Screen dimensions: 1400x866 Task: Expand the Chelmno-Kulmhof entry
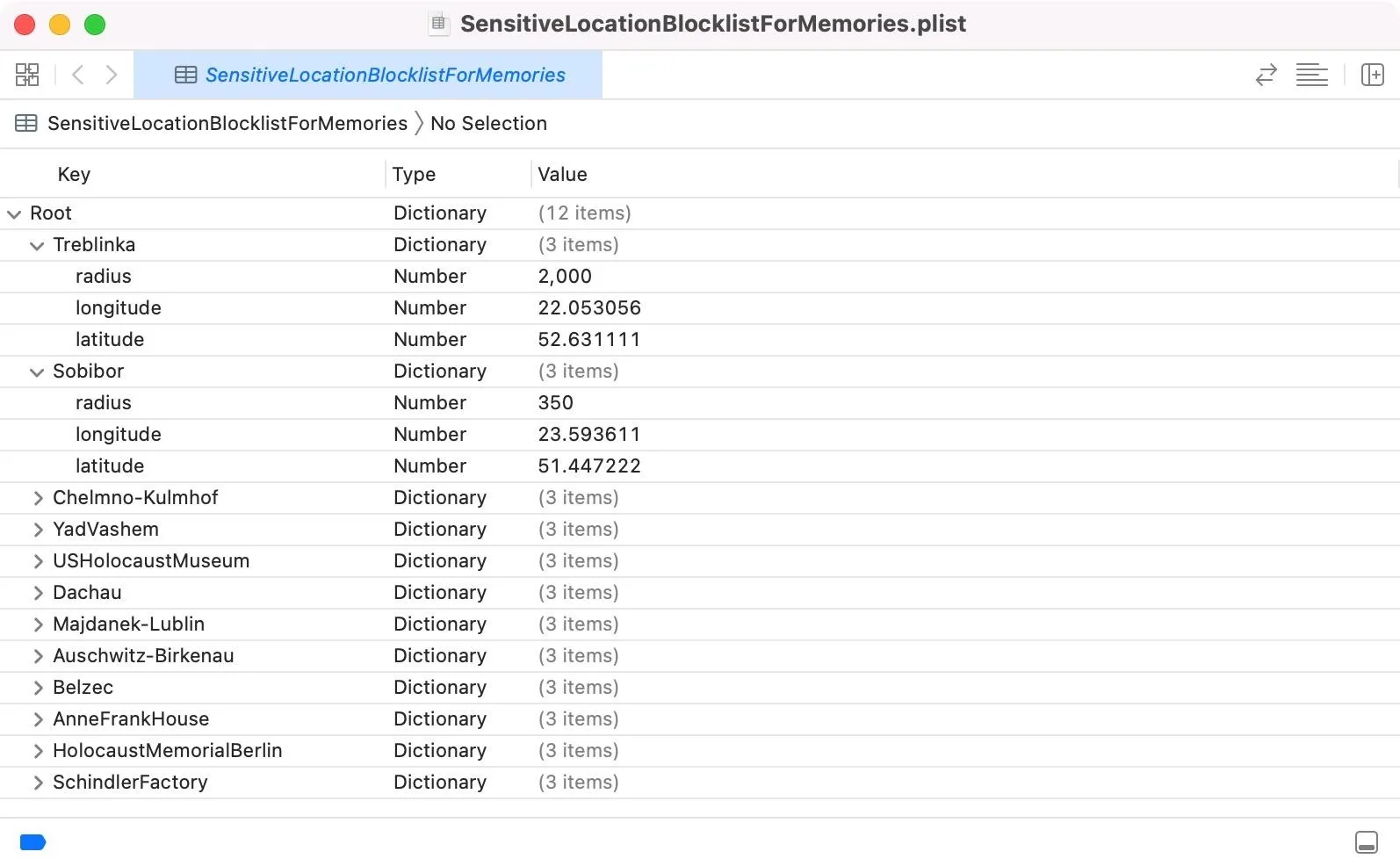pyautogui.click(x=38, y=498)
